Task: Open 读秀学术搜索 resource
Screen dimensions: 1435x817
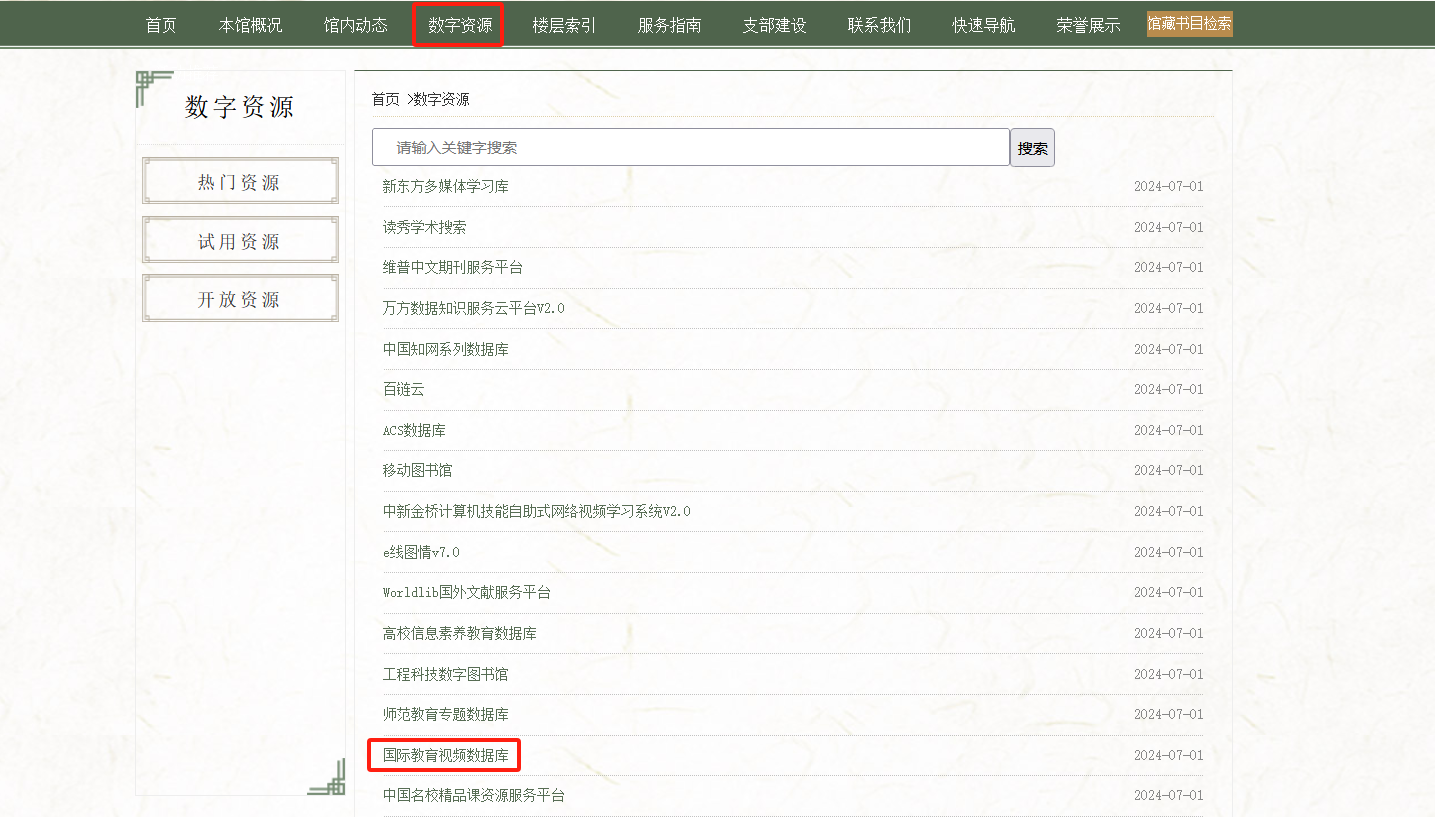Action: [x=424, y=227]
